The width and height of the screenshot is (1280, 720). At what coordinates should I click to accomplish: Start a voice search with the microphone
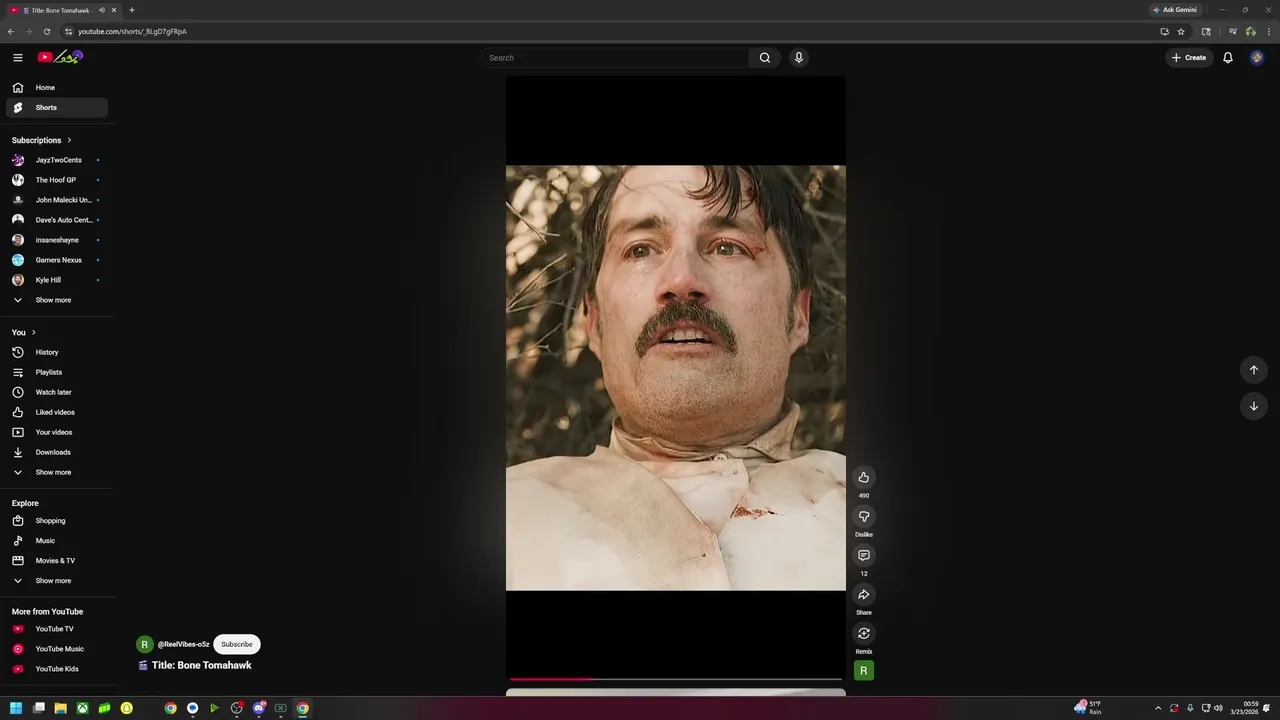pos(798,58)
